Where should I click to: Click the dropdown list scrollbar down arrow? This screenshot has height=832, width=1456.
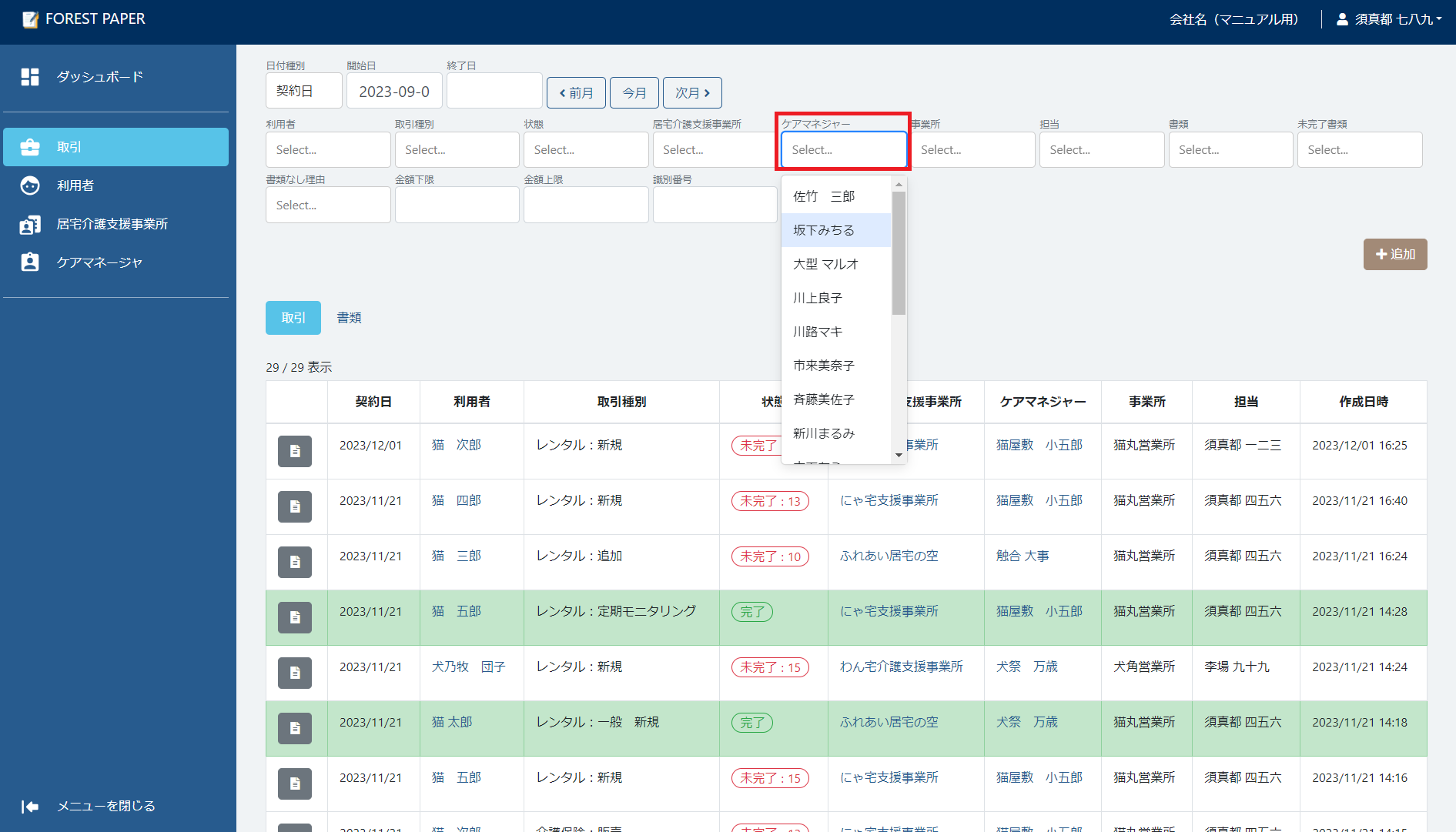[x=899, y=456]
